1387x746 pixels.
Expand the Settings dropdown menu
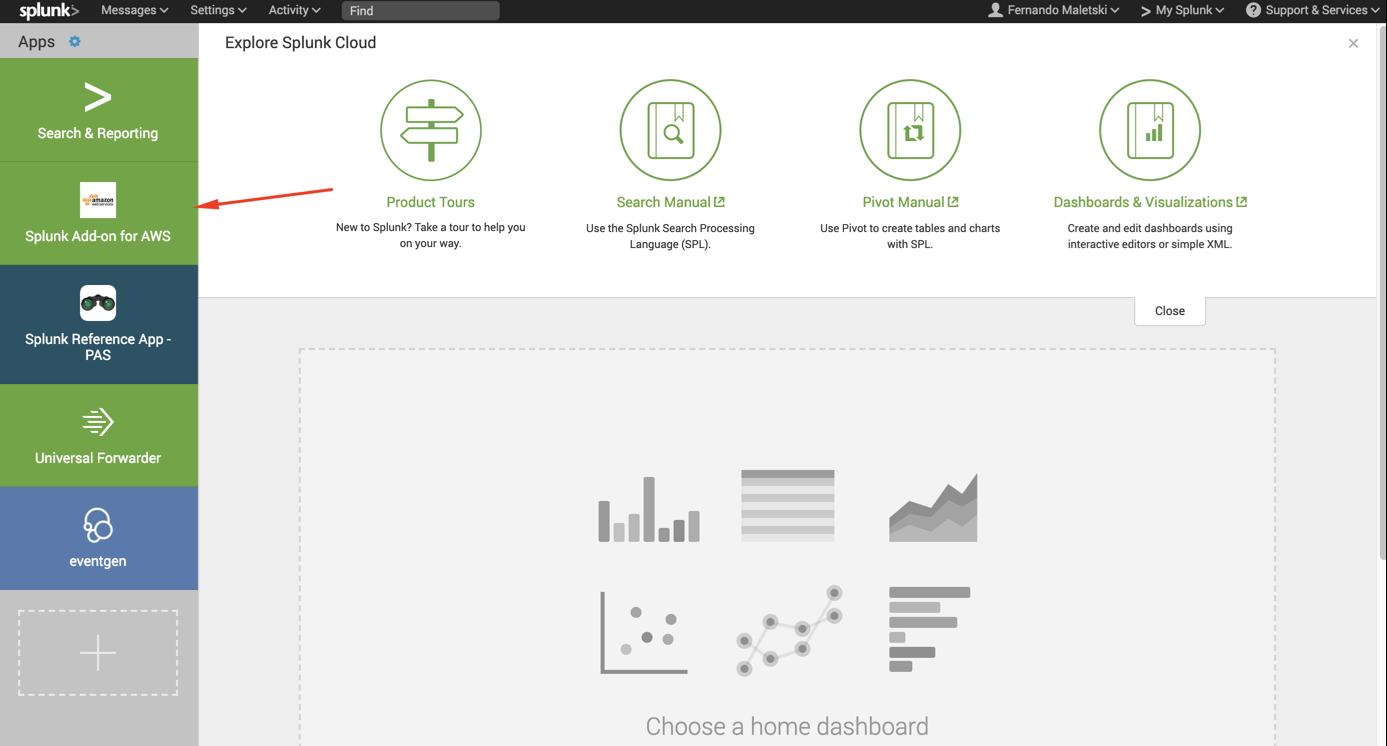(218, 10)
